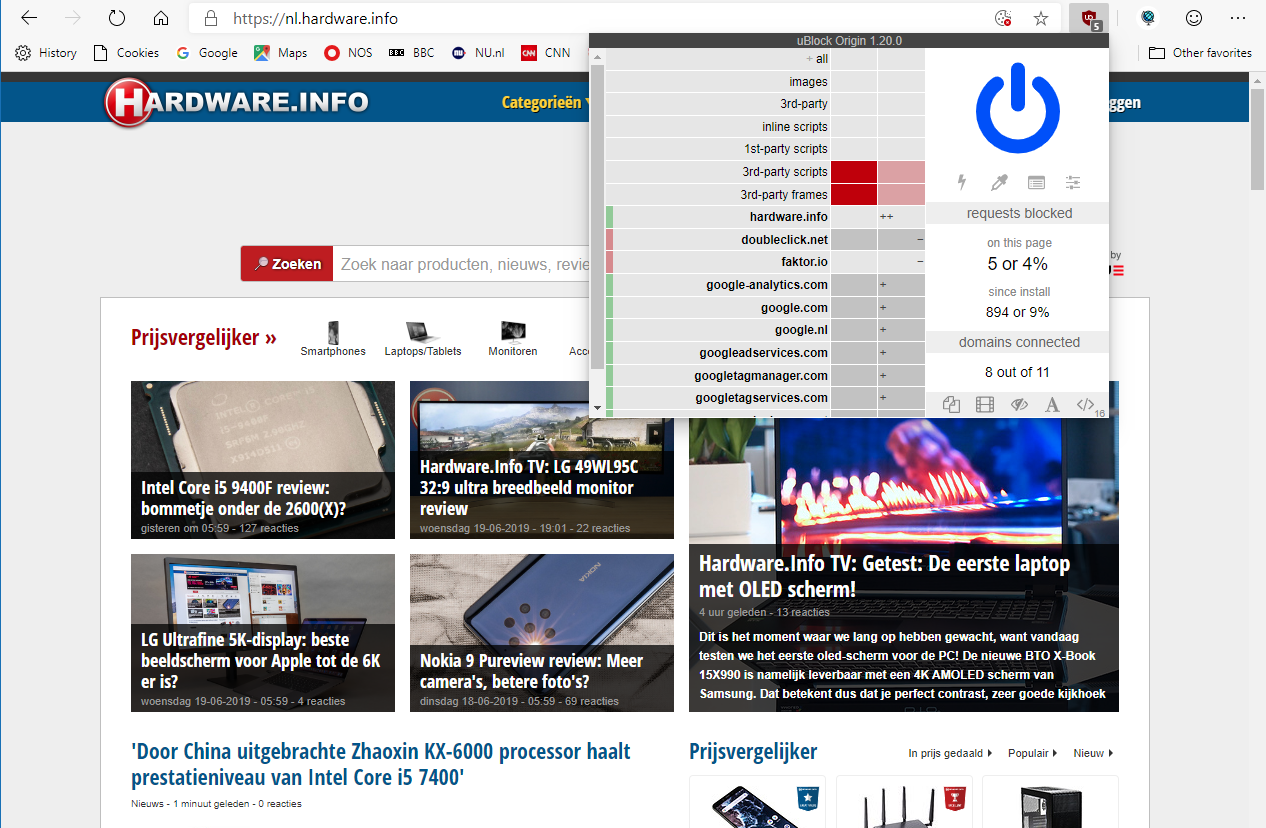This screenshot has width=1266, height=828.
Task: Open the NU.nl bookmark
Action: (479, 53)
